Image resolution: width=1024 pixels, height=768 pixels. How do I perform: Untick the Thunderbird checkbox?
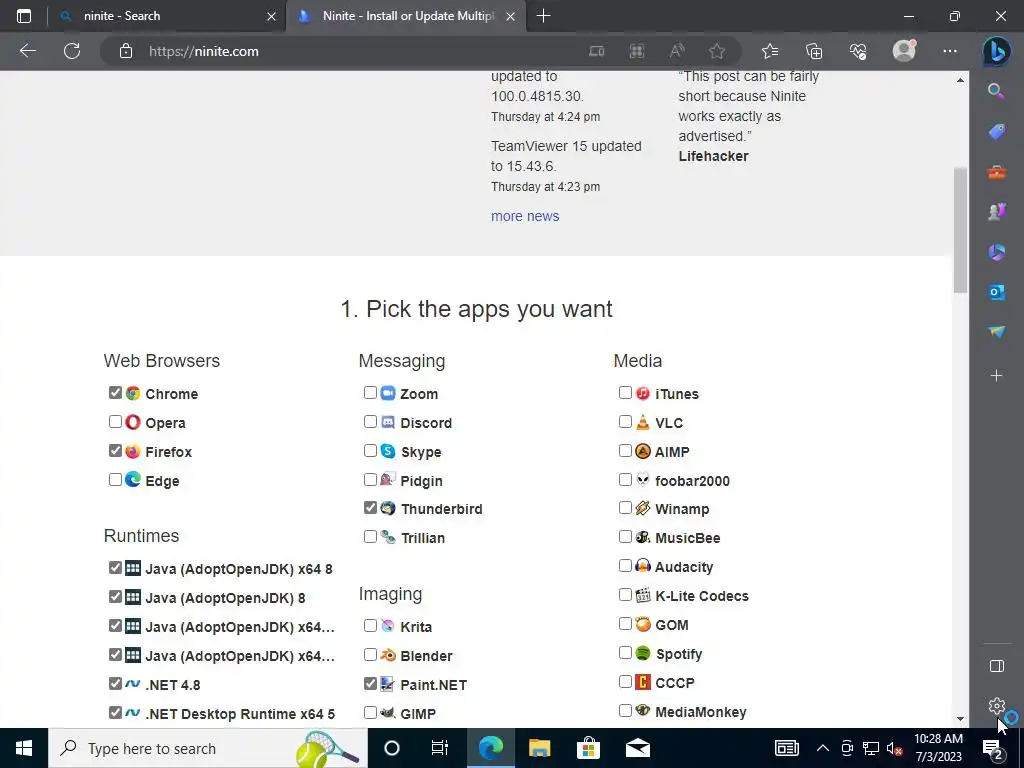[x=370, y=507]
